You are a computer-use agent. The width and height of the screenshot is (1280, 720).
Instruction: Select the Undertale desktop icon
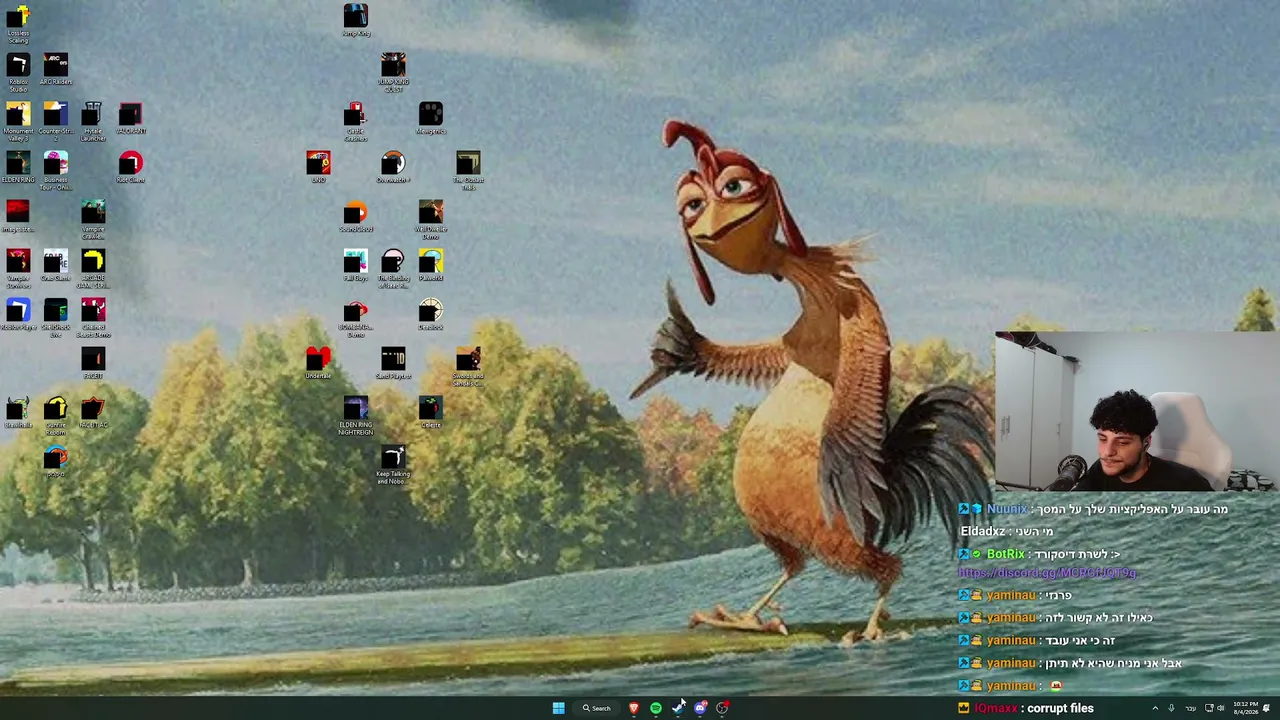318,364
